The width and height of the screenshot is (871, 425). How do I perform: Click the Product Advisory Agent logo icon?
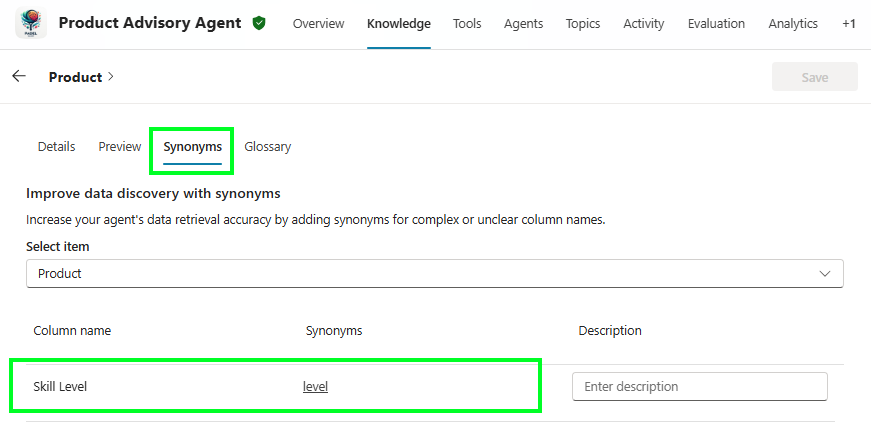31,23
